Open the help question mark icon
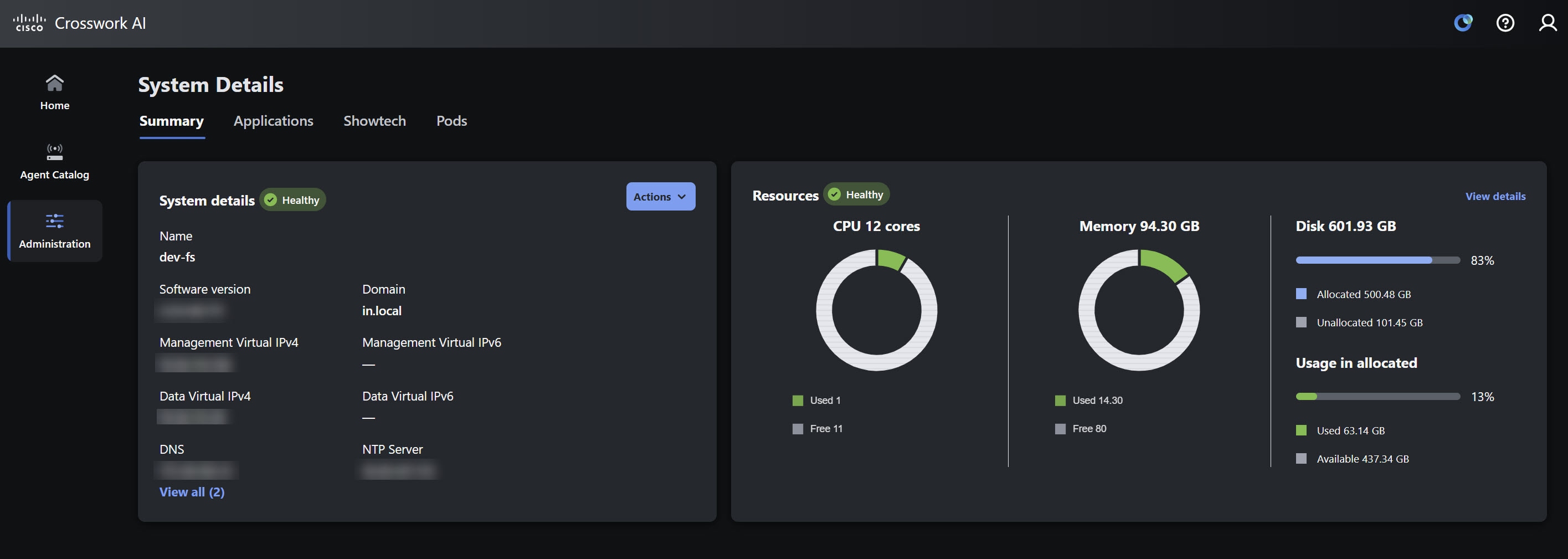The width and height of the screenshot is (1568, 559). 1505,23
